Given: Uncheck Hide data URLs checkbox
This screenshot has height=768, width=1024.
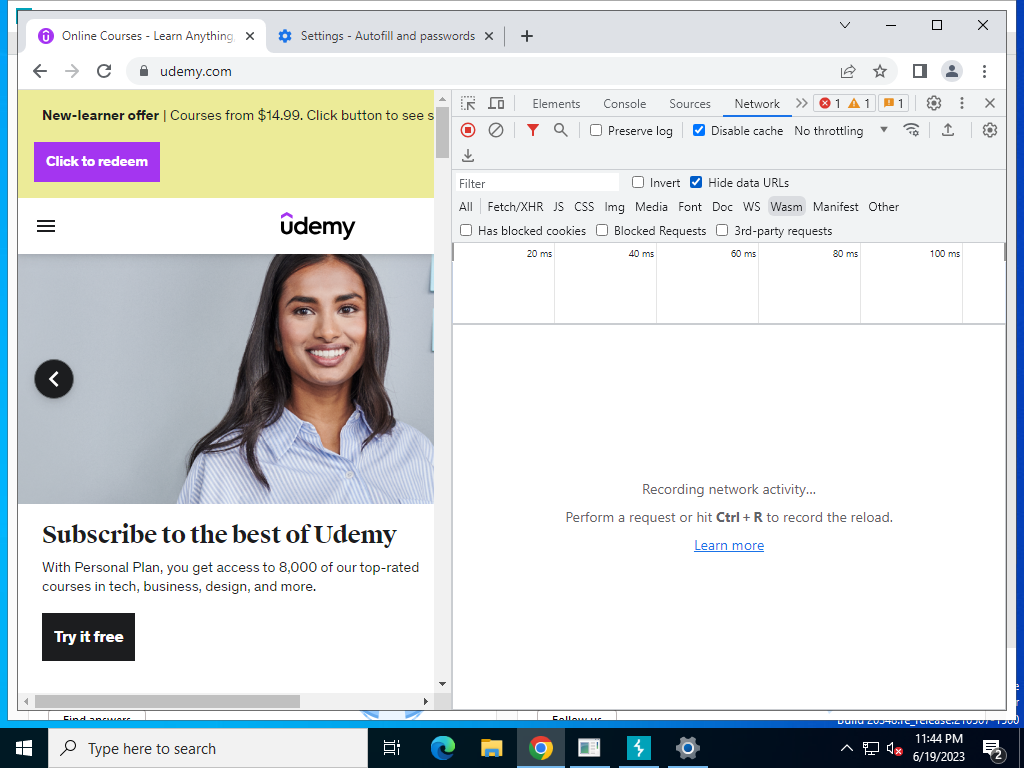Looking at the screenshot, I should [x=696, y=182].
